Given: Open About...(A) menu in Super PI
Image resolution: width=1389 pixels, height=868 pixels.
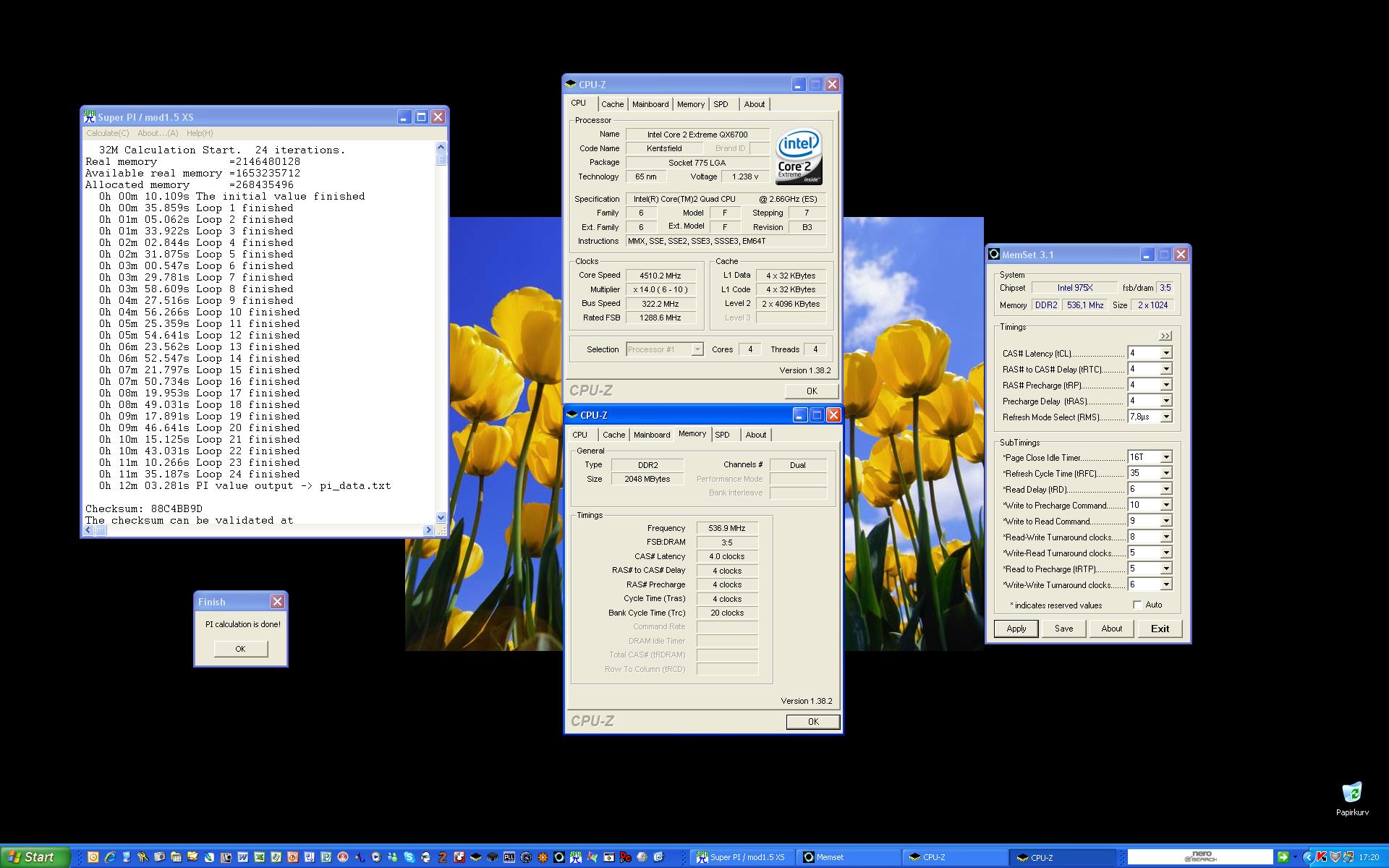Looking at the screenshot, I should [x=158, y=133].
